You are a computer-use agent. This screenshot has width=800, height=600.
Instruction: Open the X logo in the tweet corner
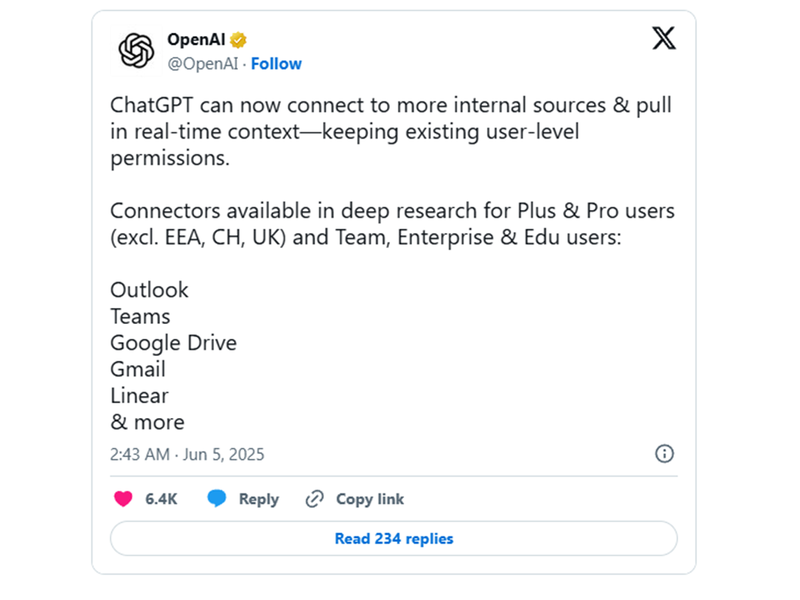pos(663,39)
